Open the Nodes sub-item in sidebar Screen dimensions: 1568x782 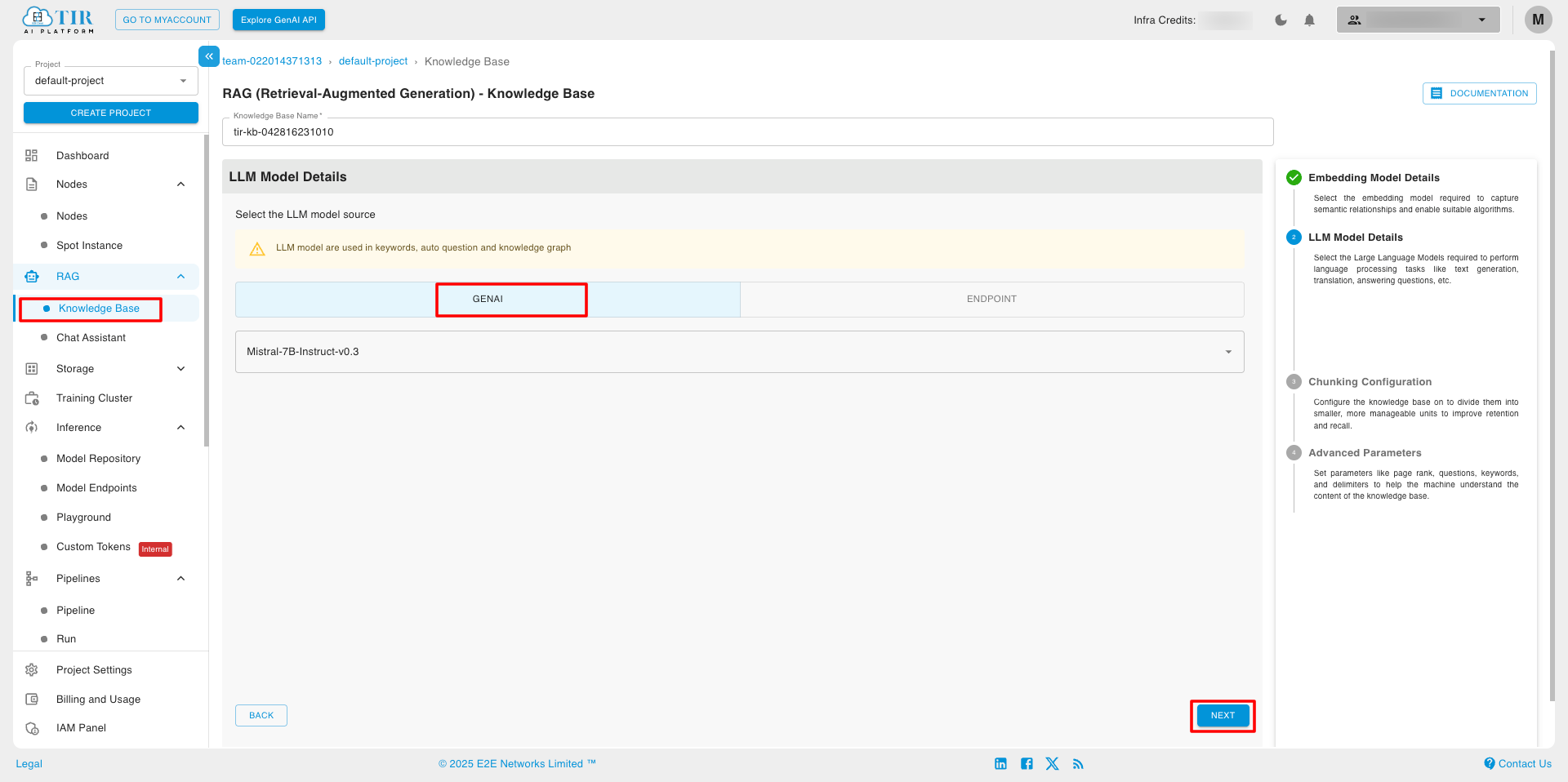point(72,216)
